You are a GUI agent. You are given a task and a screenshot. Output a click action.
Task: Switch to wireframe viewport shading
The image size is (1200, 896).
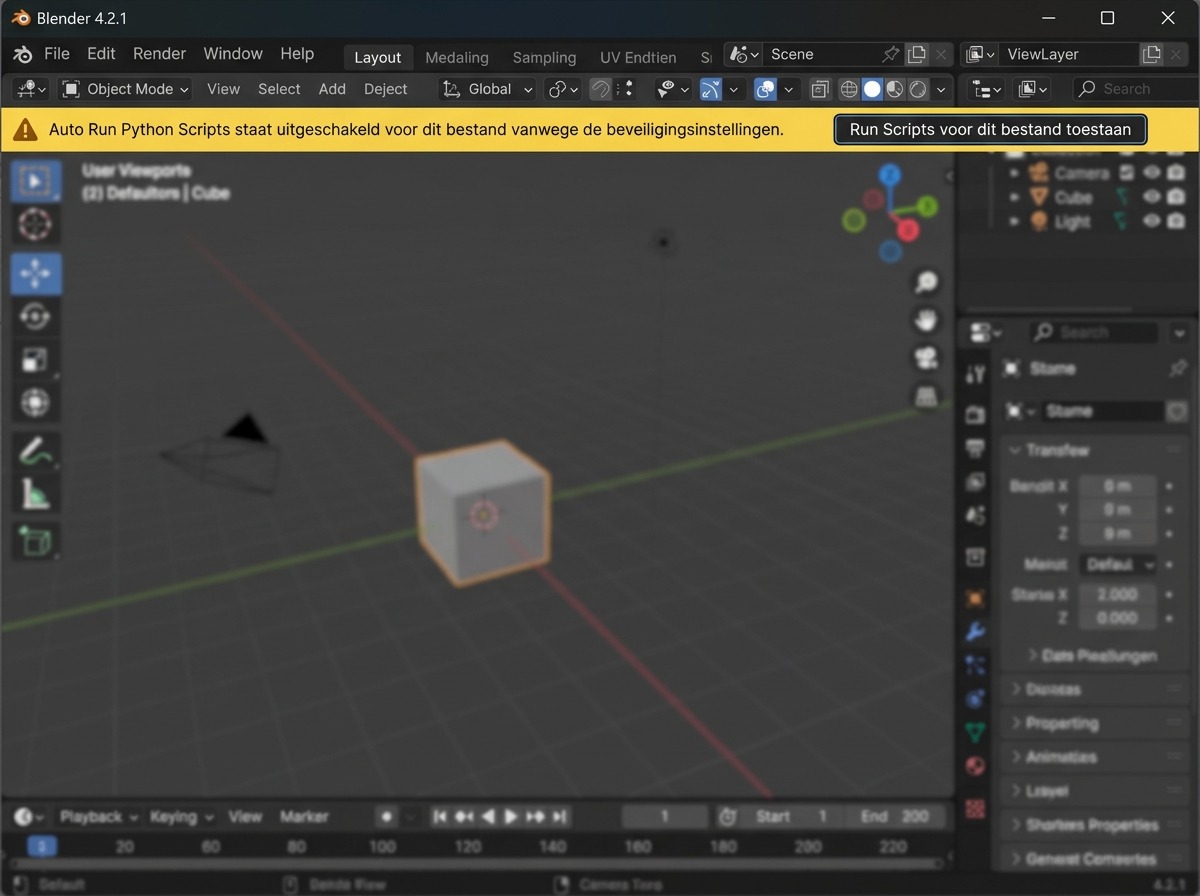[x=849, y=89]
